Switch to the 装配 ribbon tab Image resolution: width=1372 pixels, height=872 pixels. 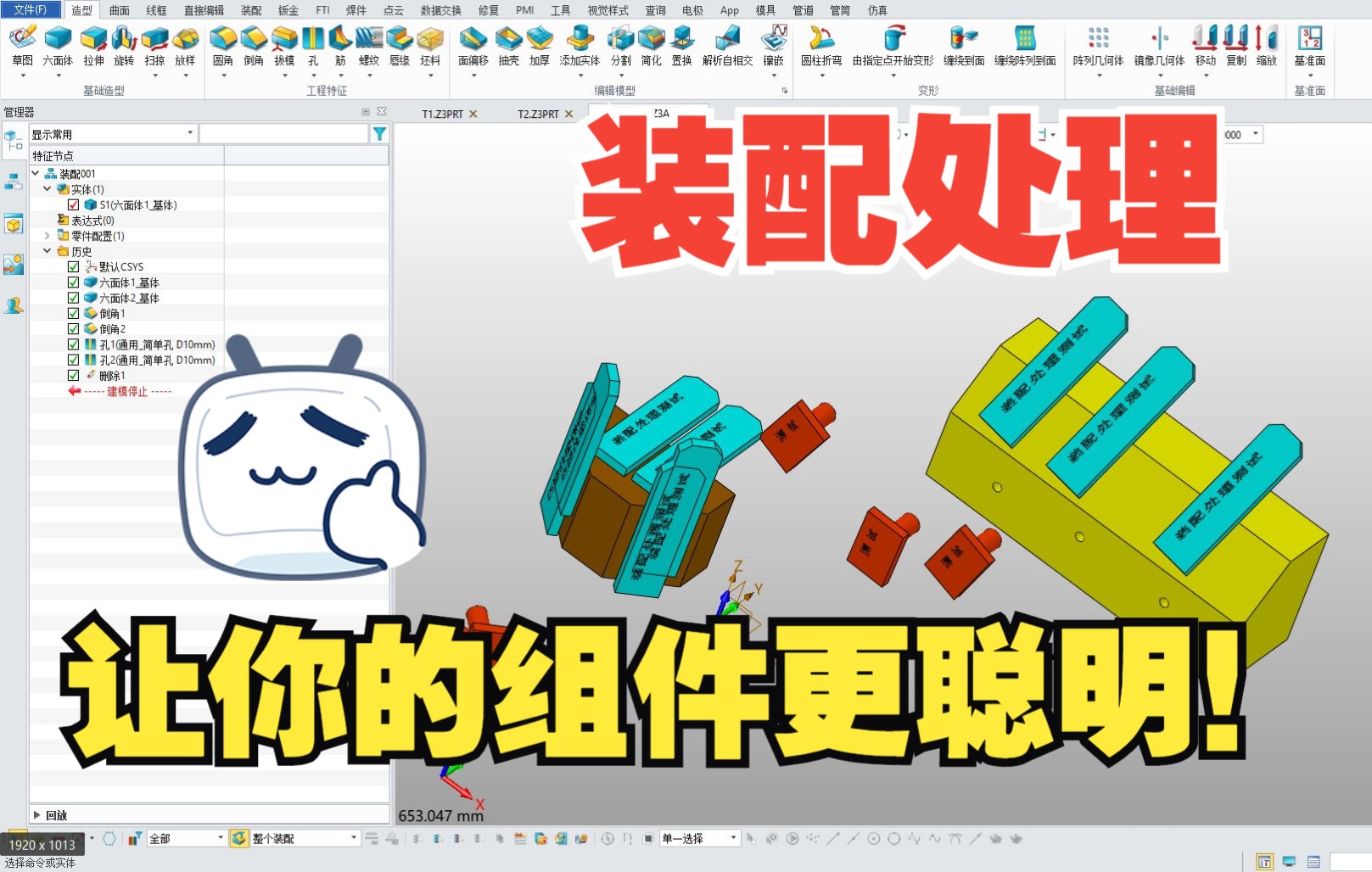coord(251,10)
